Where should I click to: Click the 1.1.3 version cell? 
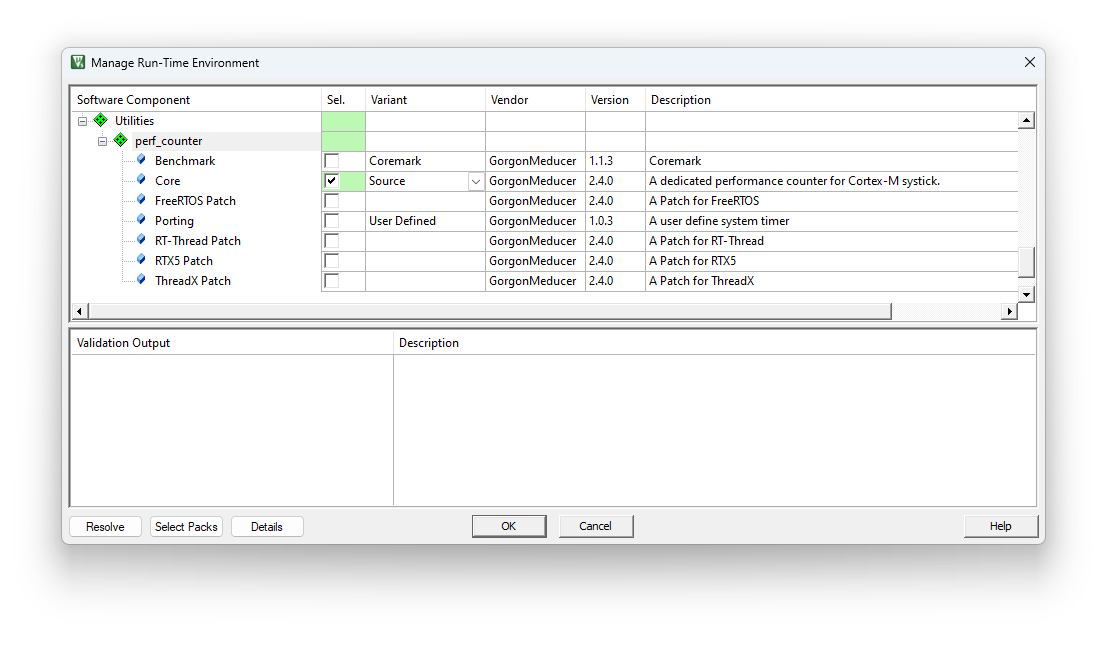[615, 161]
